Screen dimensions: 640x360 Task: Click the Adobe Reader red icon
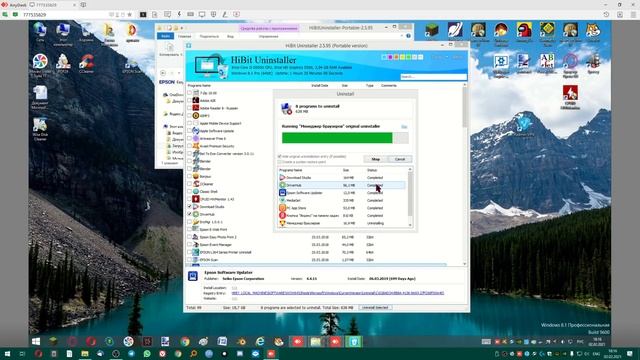pos(196,108)
